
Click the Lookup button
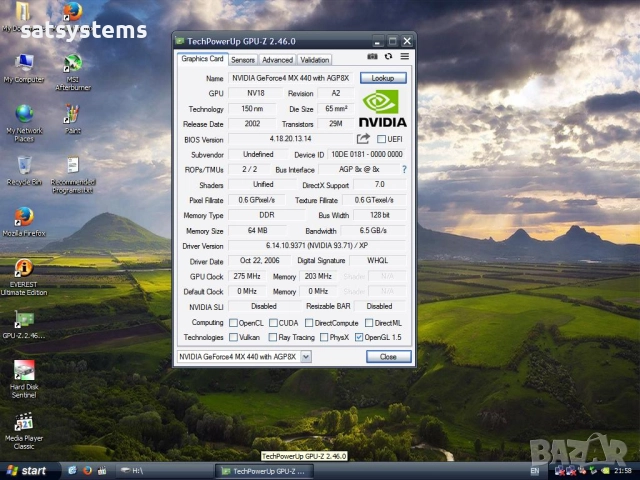coord(383,78)
